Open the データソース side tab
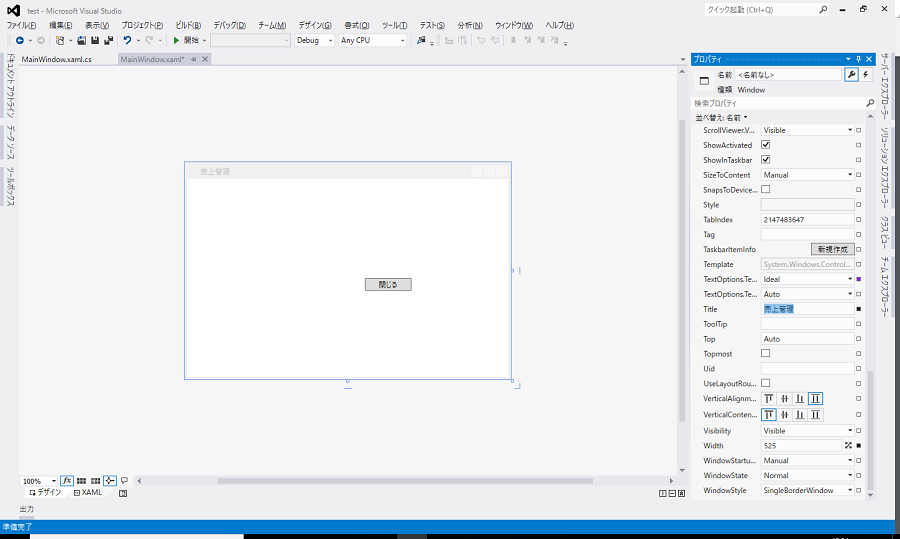Screen dimensions: 900x539 point(10,142)
